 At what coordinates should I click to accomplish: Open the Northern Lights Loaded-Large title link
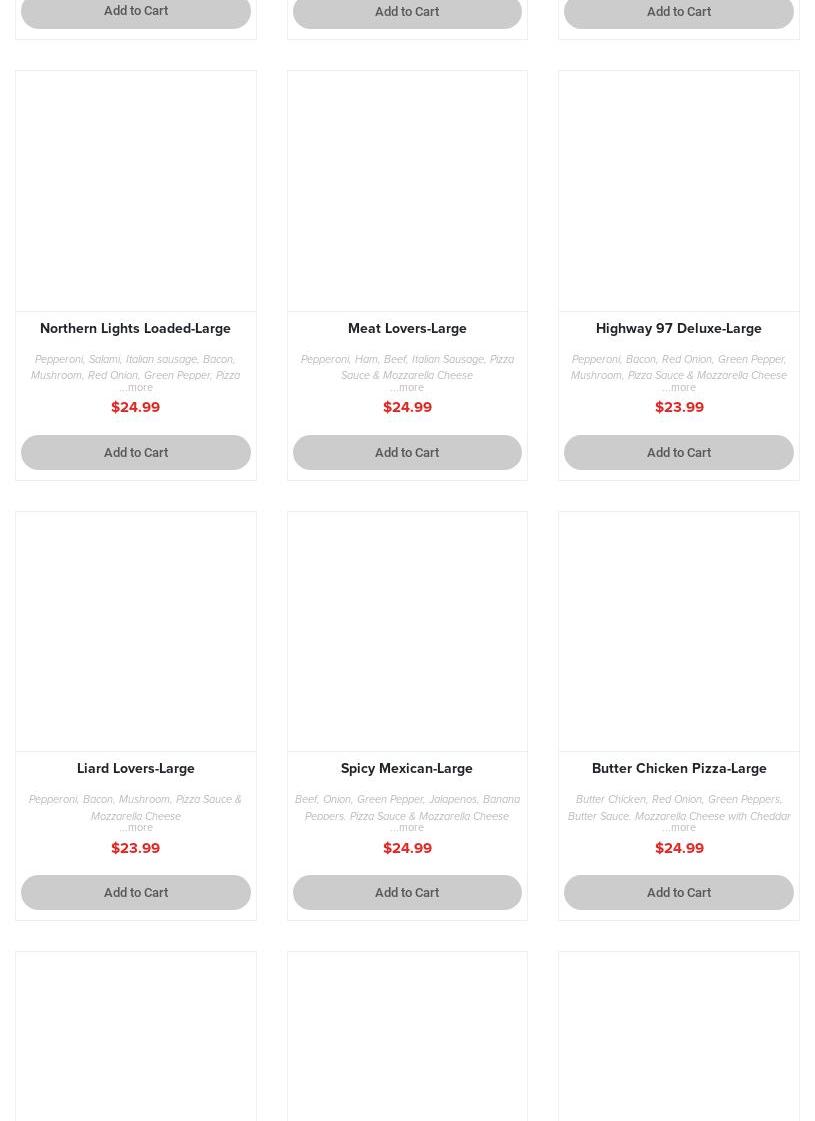(135, 328)
